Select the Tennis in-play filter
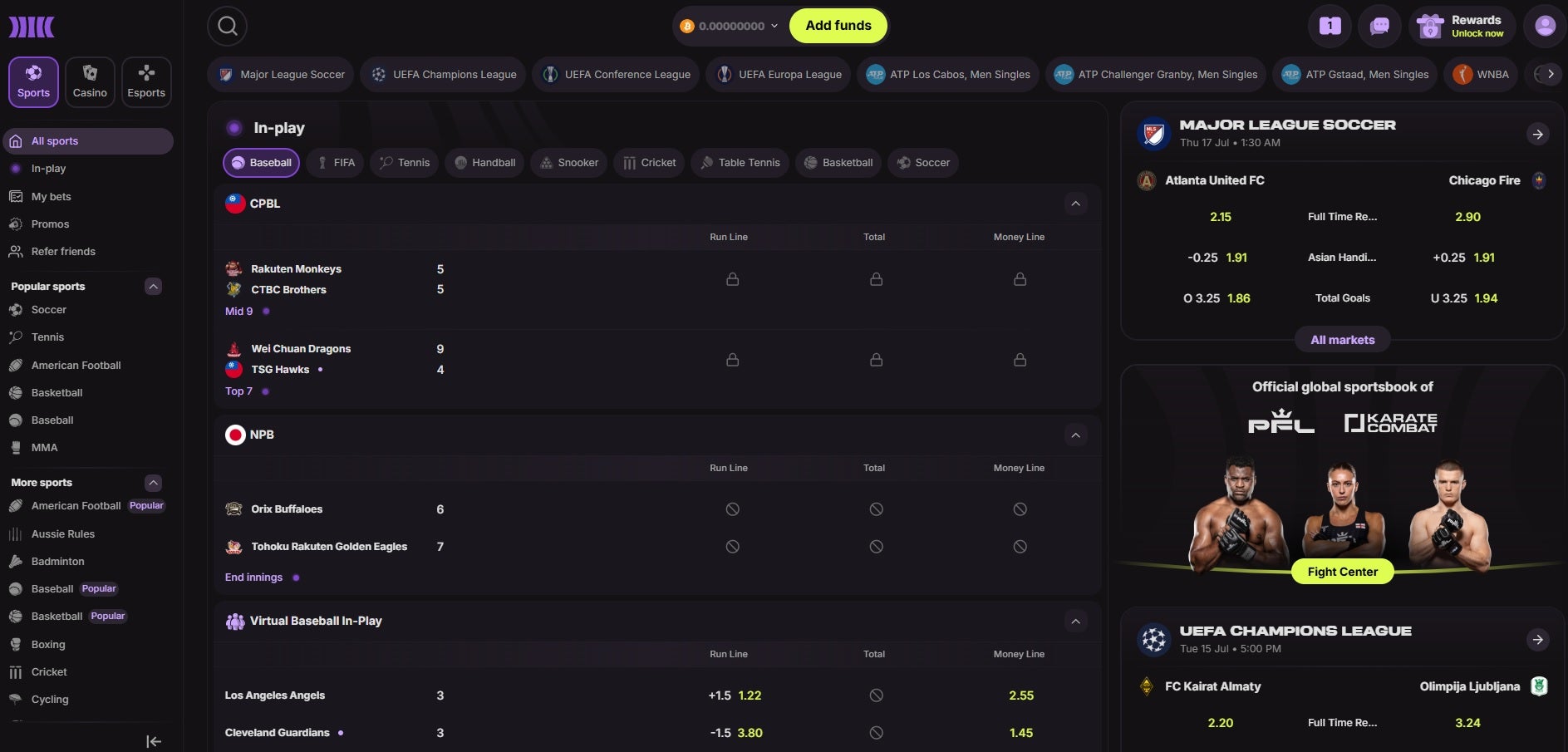 405,163
